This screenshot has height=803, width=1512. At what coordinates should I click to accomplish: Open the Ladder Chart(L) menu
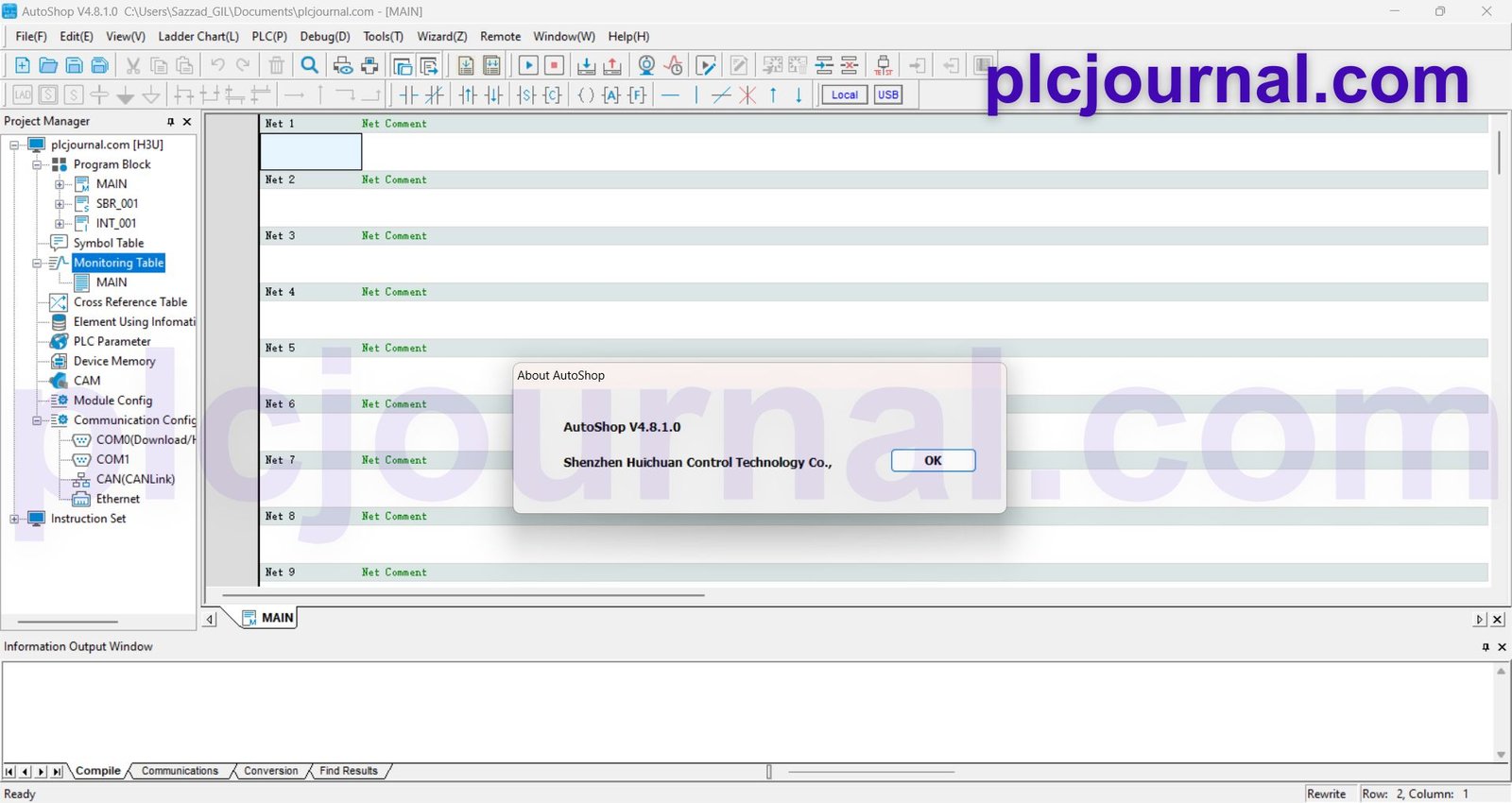tap(198, 36)
